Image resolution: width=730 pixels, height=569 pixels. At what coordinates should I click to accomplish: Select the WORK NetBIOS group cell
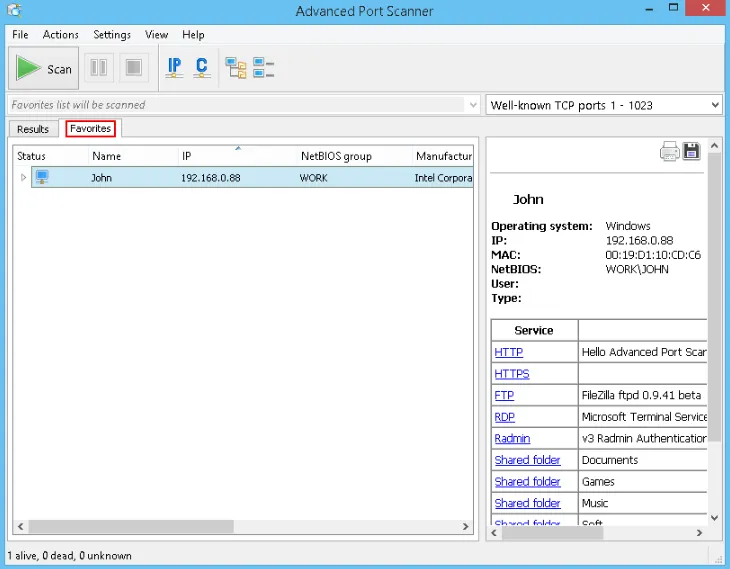tap(314, 178)
